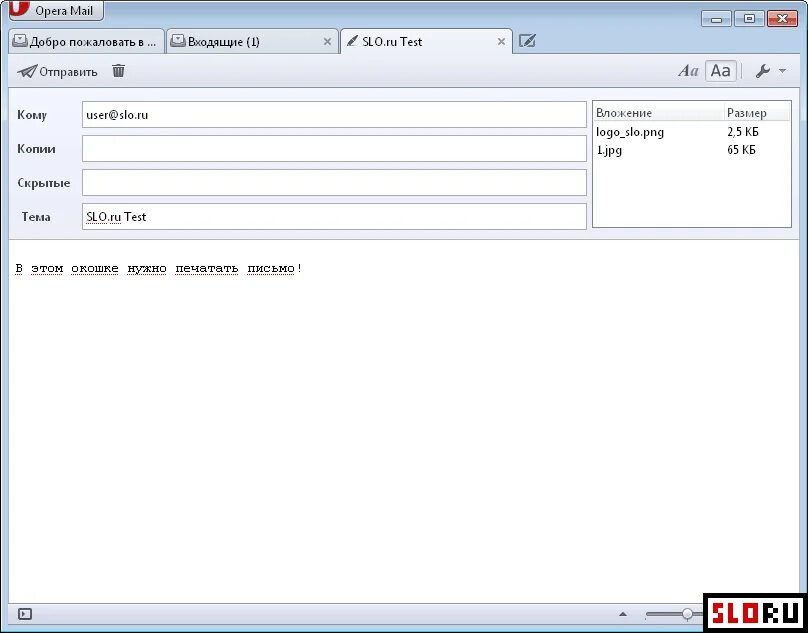This screenshot has height=633, width=808.
Task: Close the Opera Mail window
Action: 782,19
